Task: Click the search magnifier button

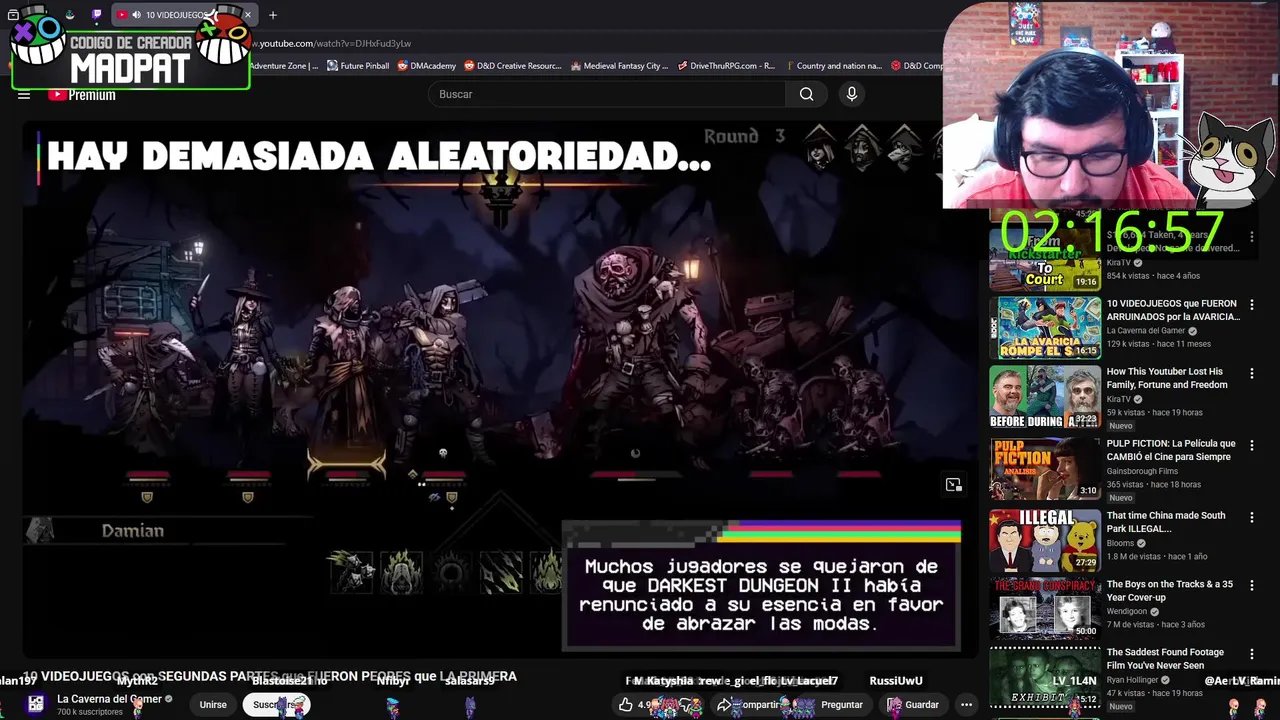Action: point(806,94)
